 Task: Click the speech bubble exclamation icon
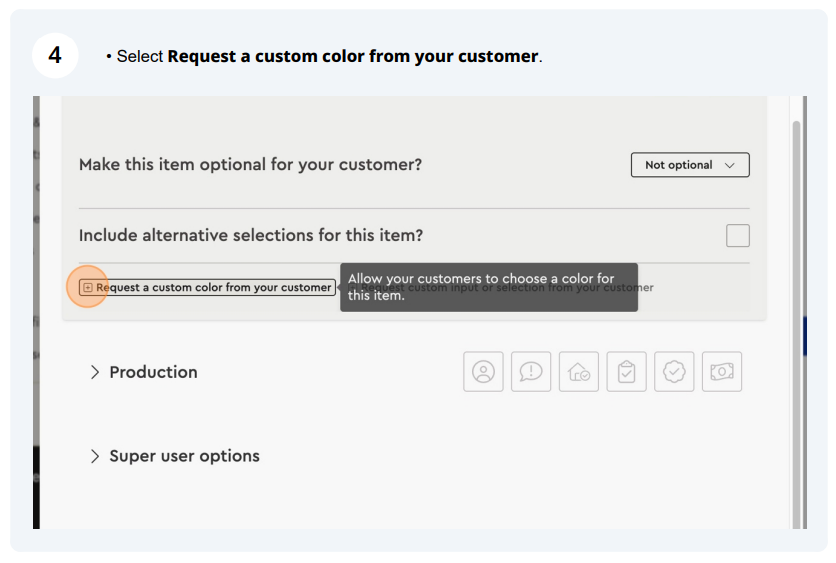[x=531, y=372]
